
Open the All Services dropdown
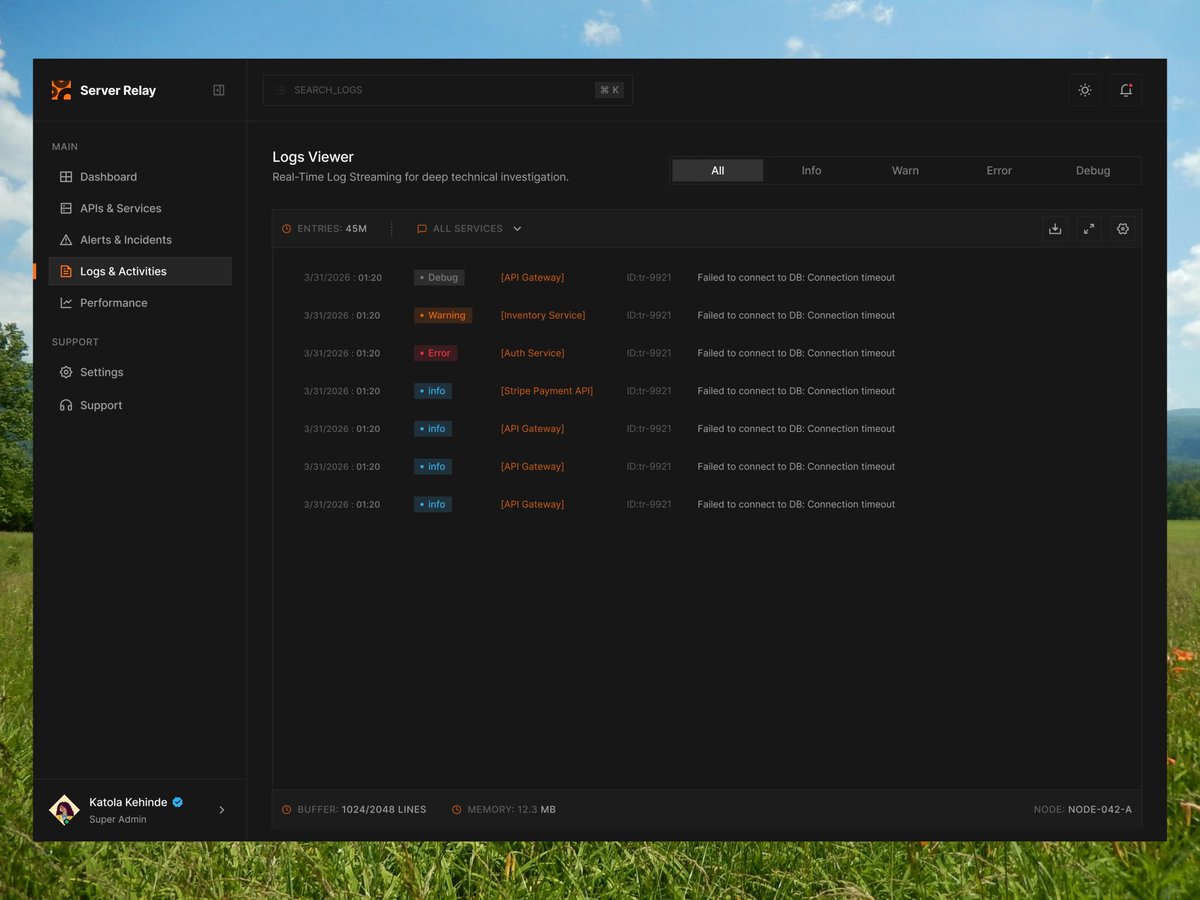point(468,228)
